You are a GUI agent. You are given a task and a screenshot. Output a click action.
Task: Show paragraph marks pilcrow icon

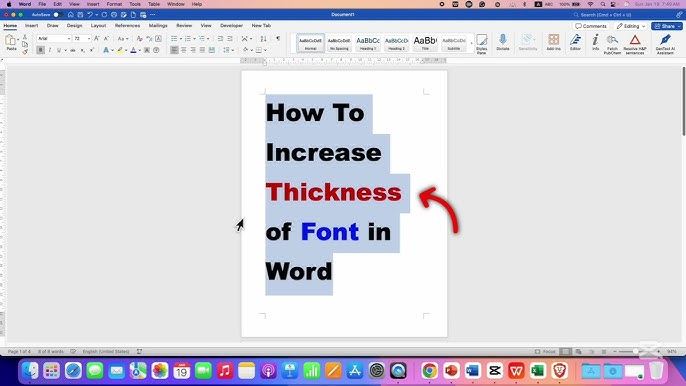click(x=278, y=39)
